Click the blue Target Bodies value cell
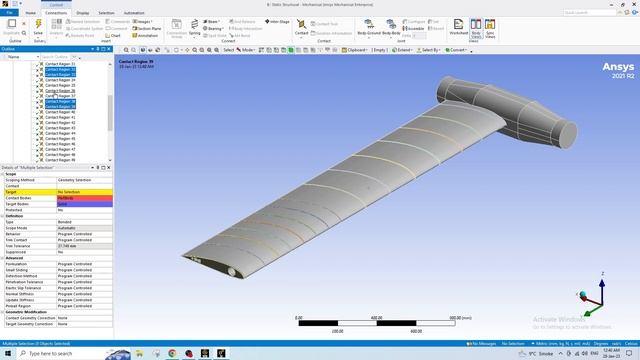The width and height of the screenshot is (640, 360). click(84, 204)
